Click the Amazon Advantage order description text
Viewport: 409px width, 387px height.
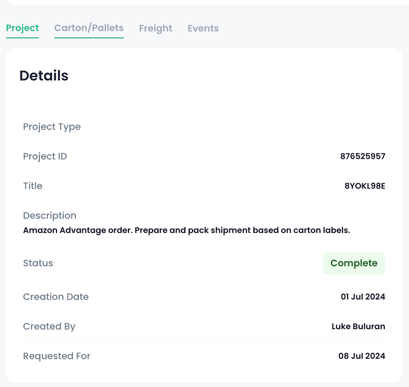point(186,230)
